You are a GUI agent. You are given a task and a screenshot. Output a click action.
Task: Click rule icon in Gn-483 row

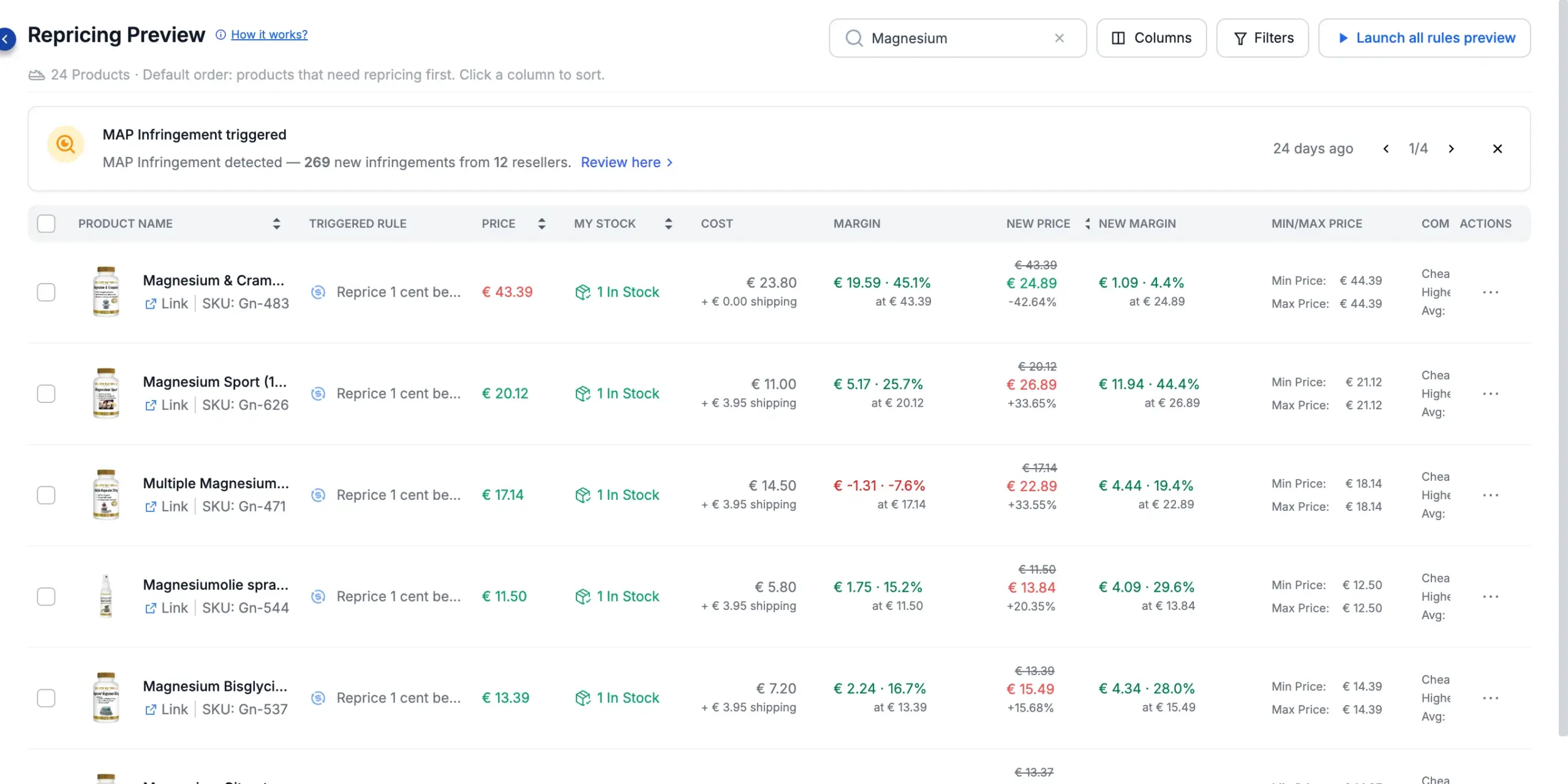tap(318, 292)
